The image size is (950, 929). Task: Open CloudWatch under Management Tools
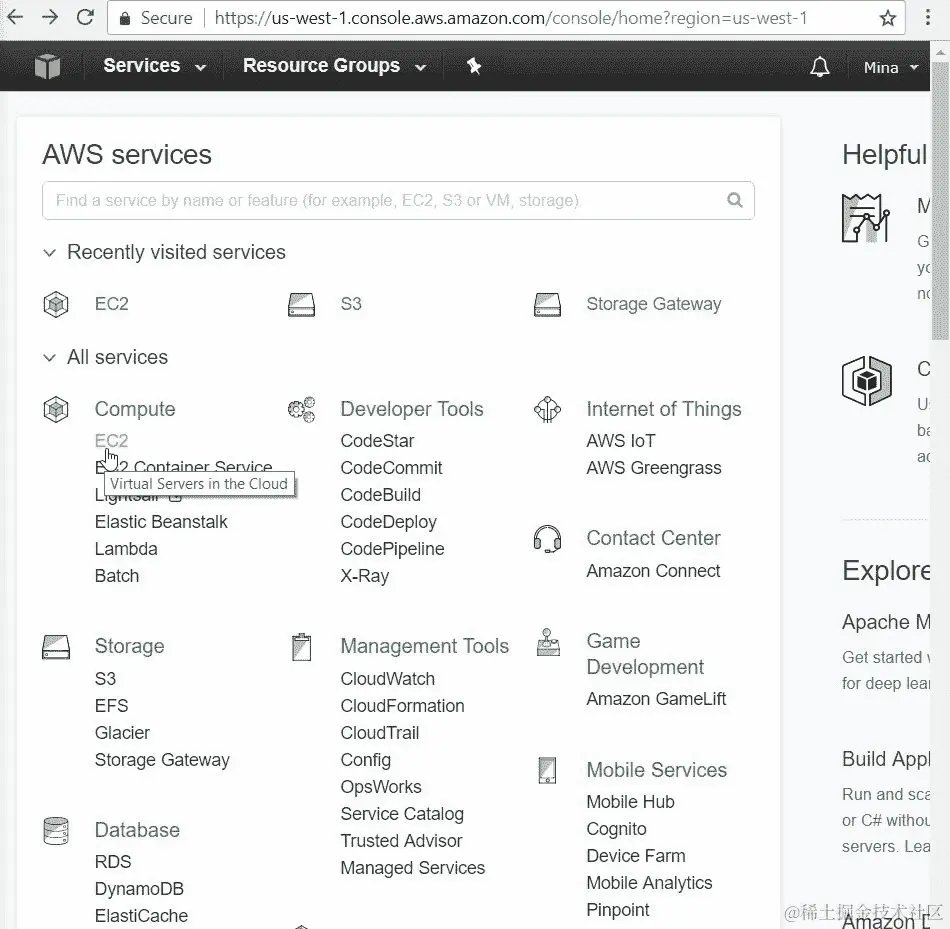(388, 679)
